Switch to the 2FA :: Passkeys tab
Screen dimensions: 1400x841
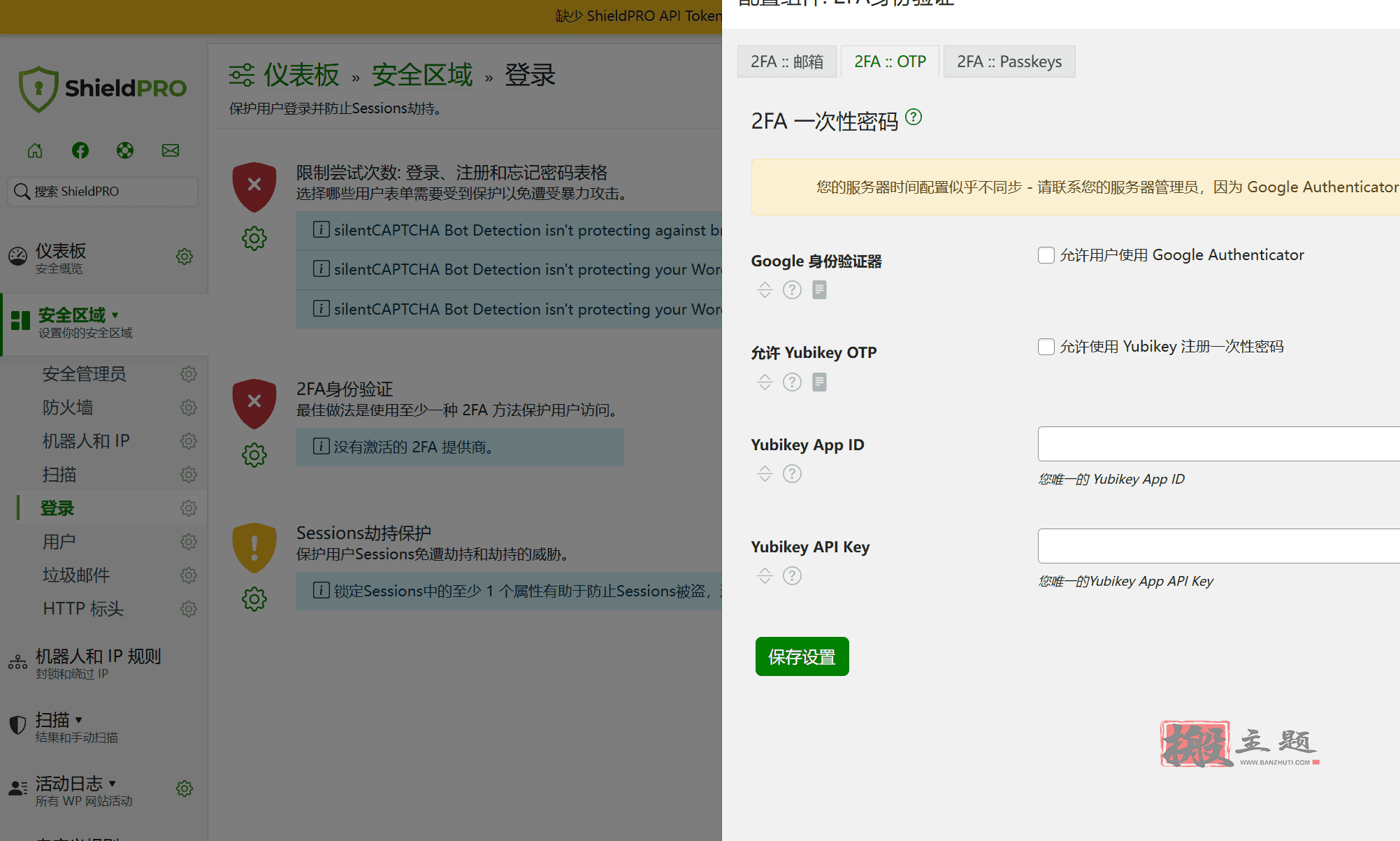[x=1009, y=62]
